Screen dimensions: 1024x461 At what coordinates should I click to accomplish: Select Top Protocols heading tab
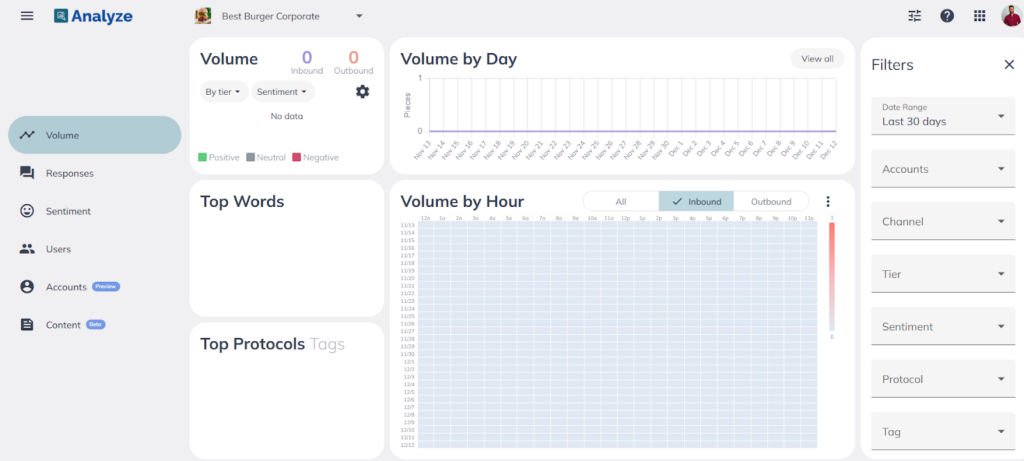tap(252, 344)
